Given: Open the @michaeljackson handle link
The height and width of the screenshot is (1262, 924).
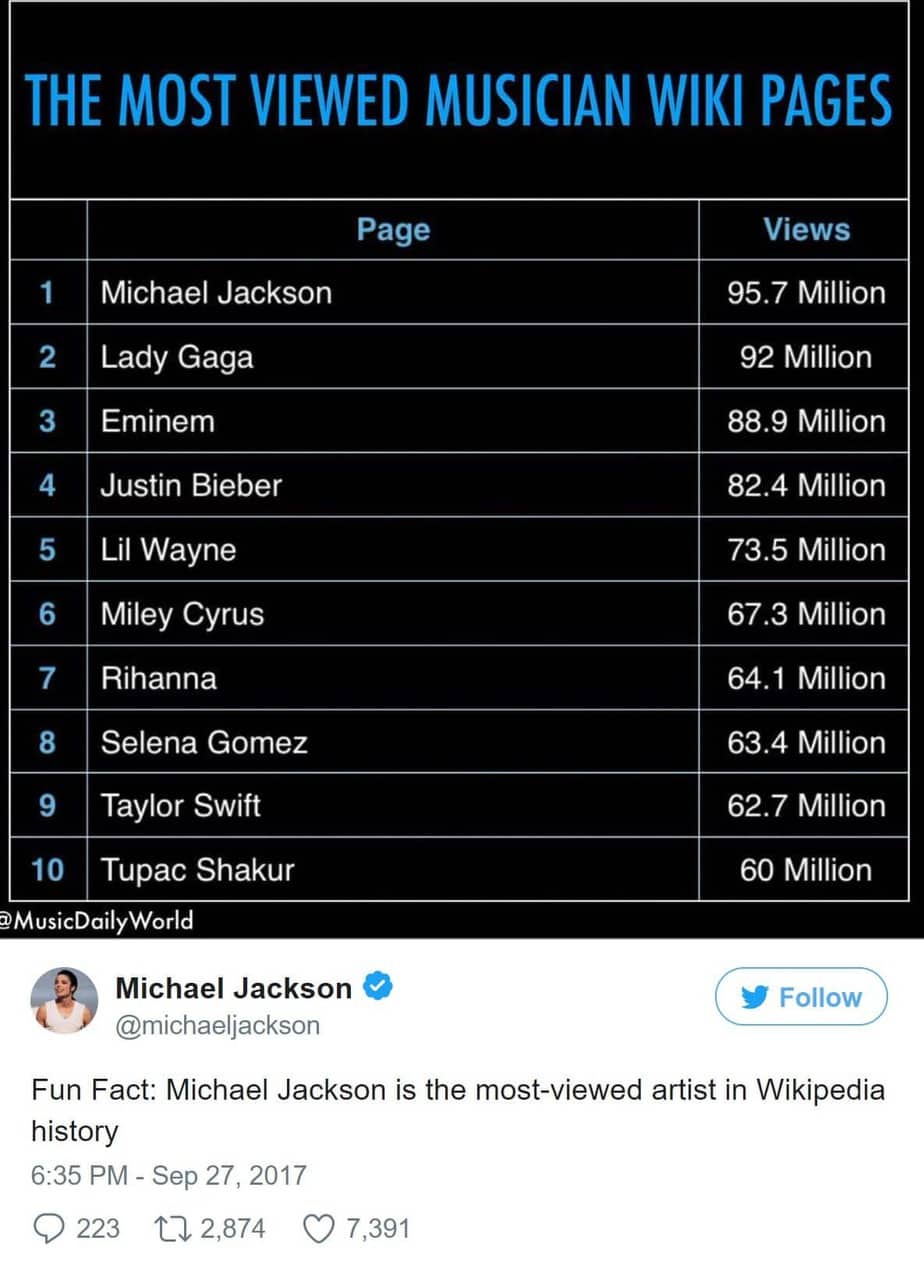Looking at the screenshot, I should click(218, 1025).
